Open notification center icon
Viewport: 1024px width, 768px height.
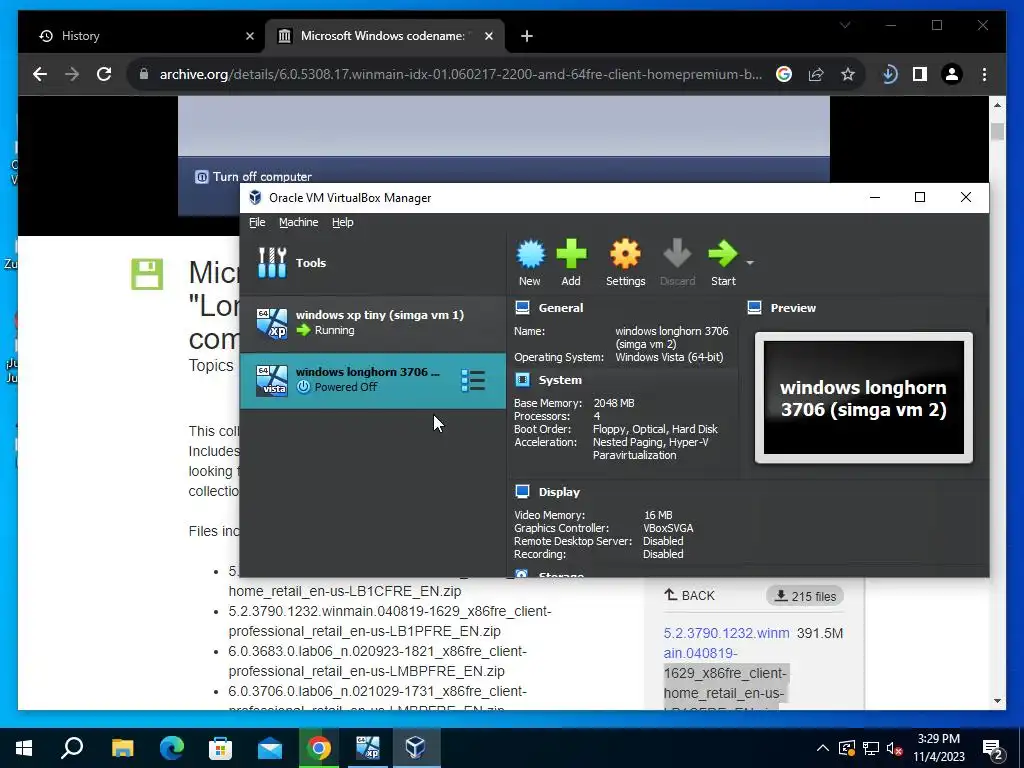coord(993,748)
